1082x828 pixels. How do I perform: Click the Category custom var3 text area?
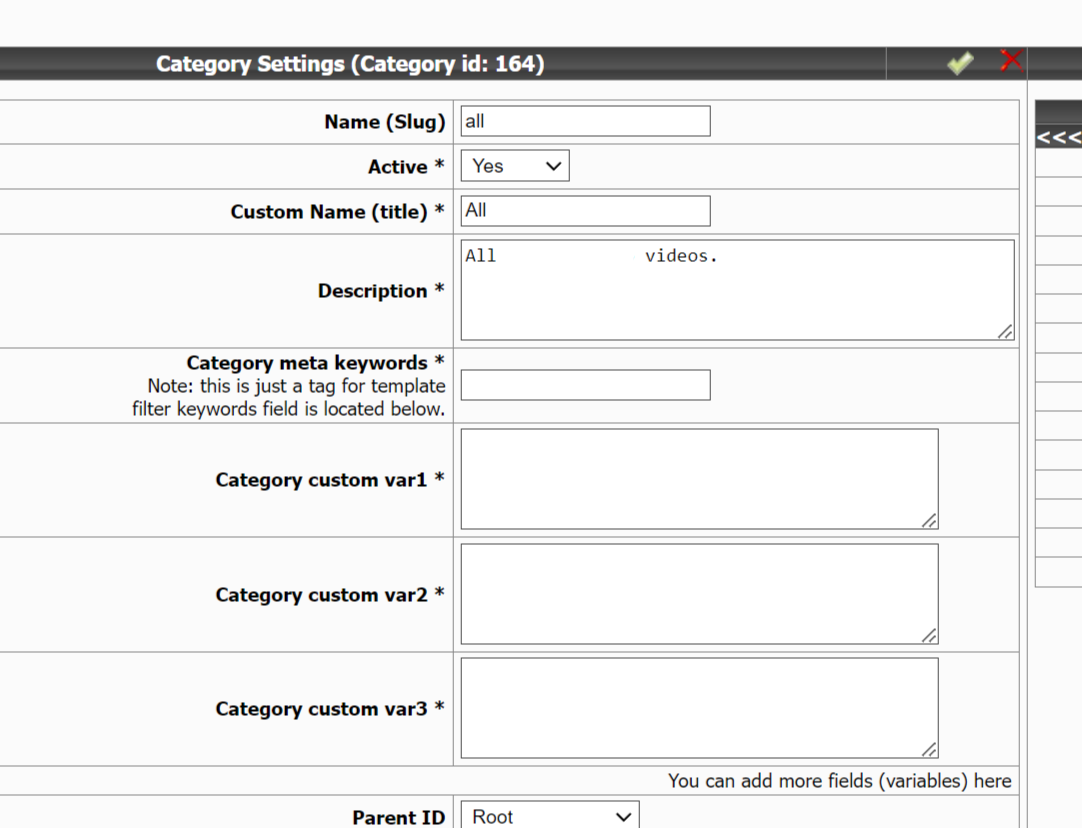[699, 708]
